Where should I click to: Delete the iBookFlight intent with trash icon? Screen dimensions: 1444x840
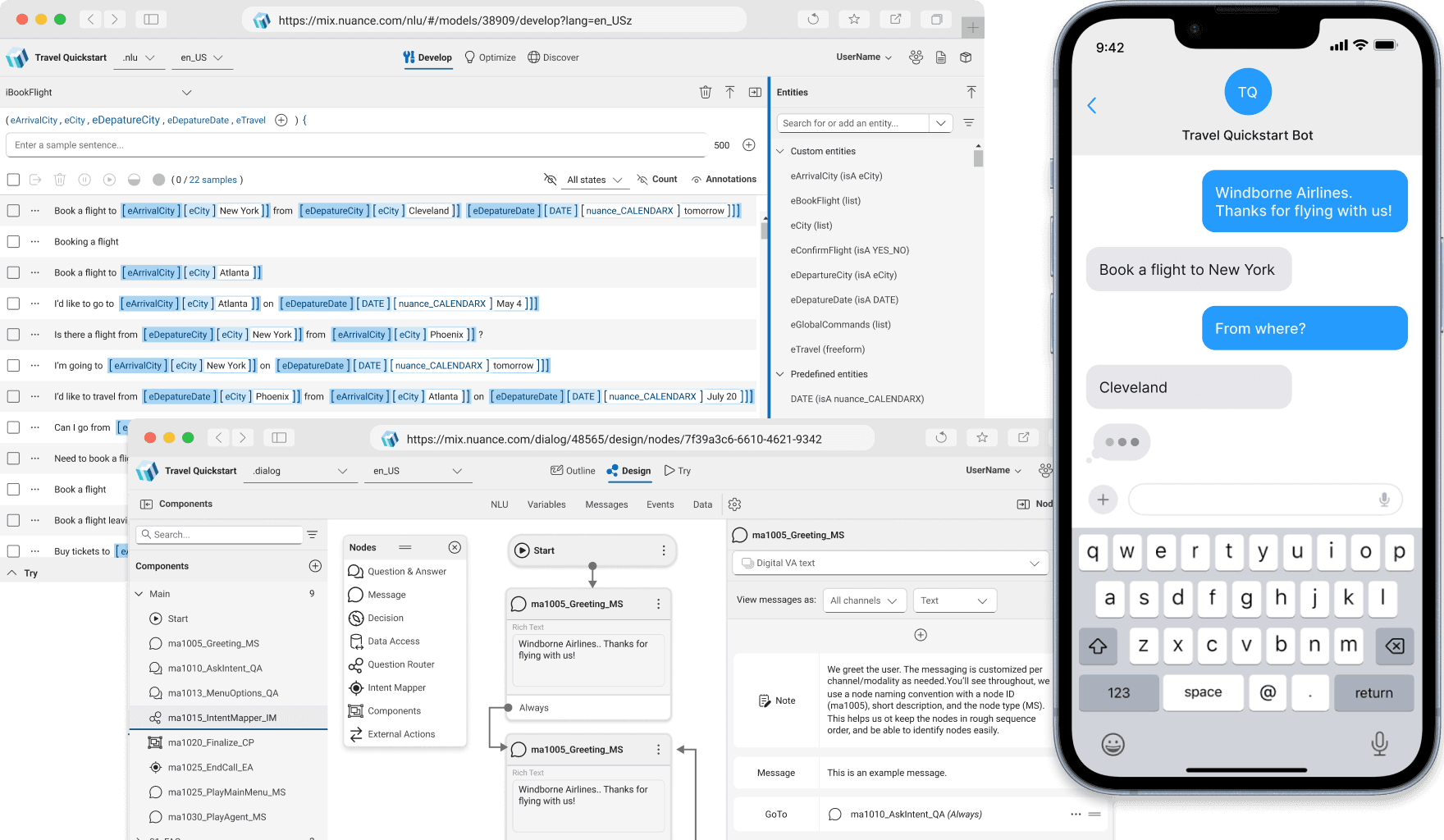[705, 93]
